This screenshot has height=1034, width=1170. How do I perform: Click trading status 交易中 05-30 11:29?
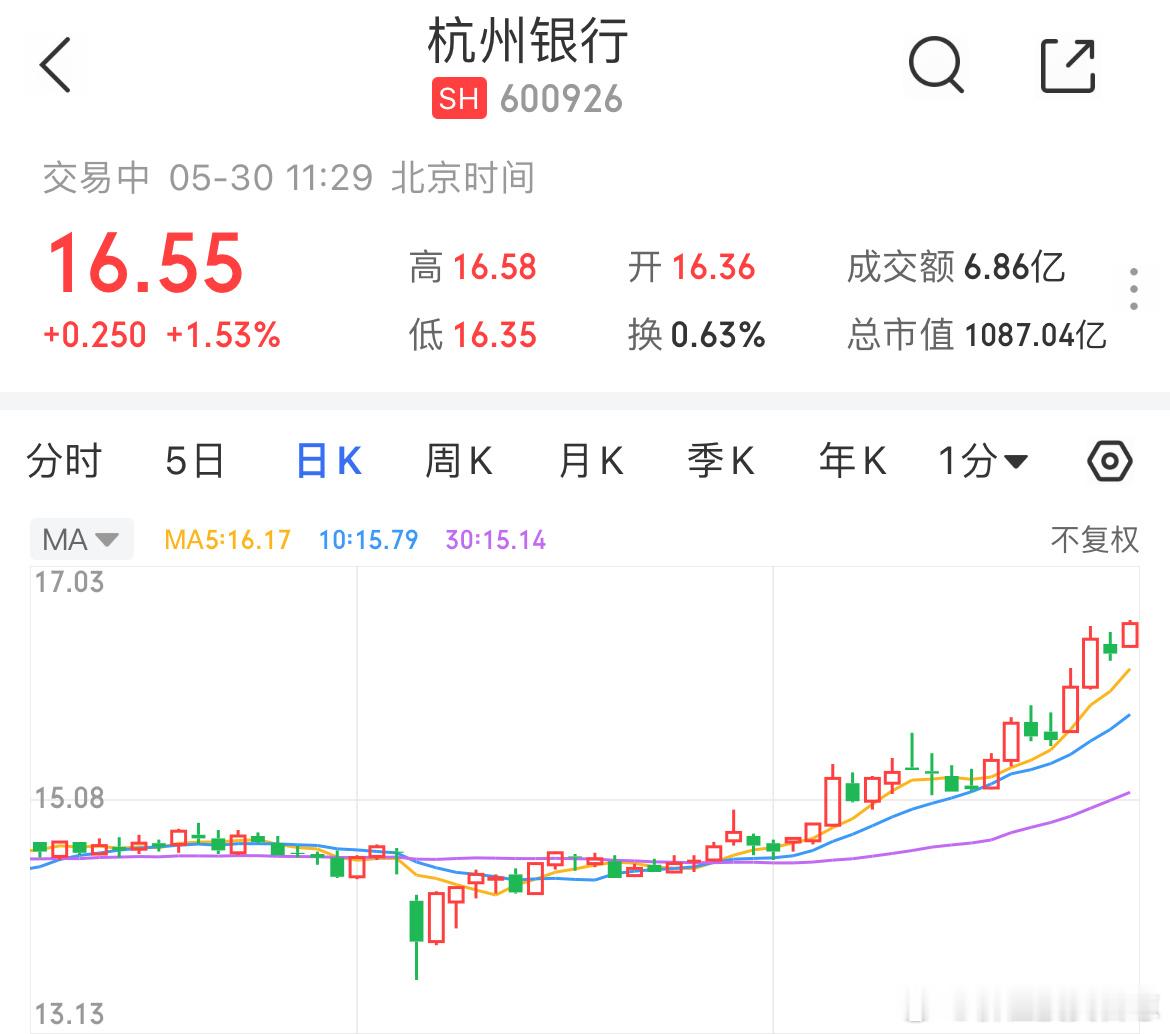[207, 178]
